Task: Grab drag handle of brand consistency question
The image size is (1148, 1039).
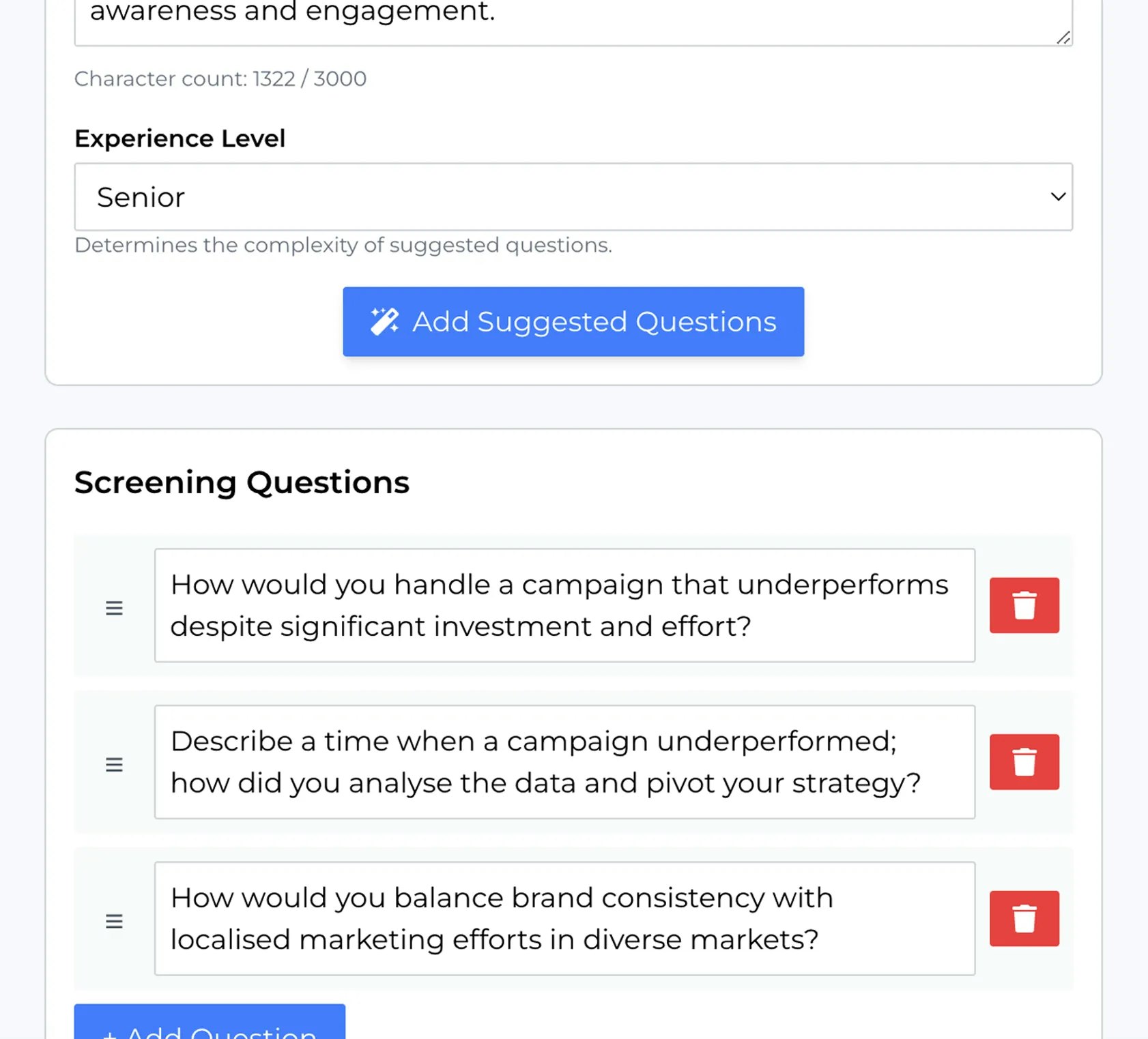Action: (x=114, y=922)
